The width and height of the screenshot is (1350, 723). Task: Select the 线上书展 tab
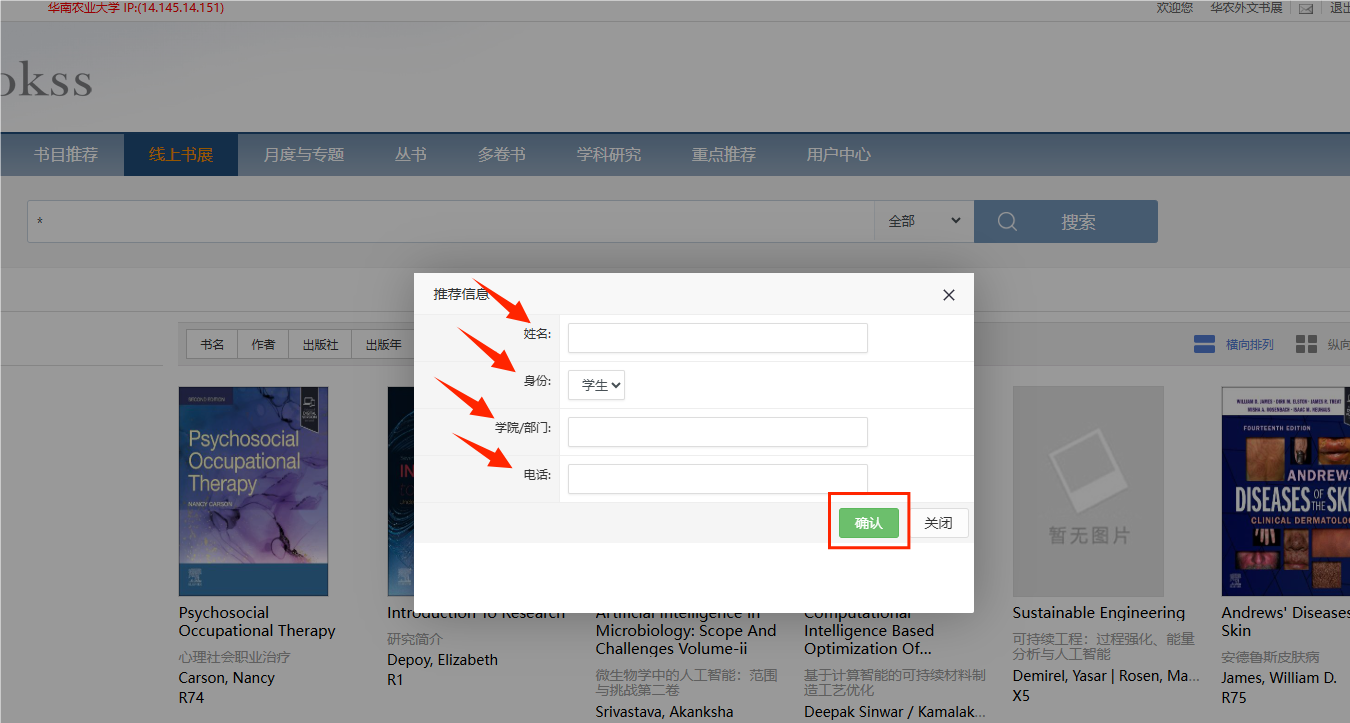coord(181,155)
